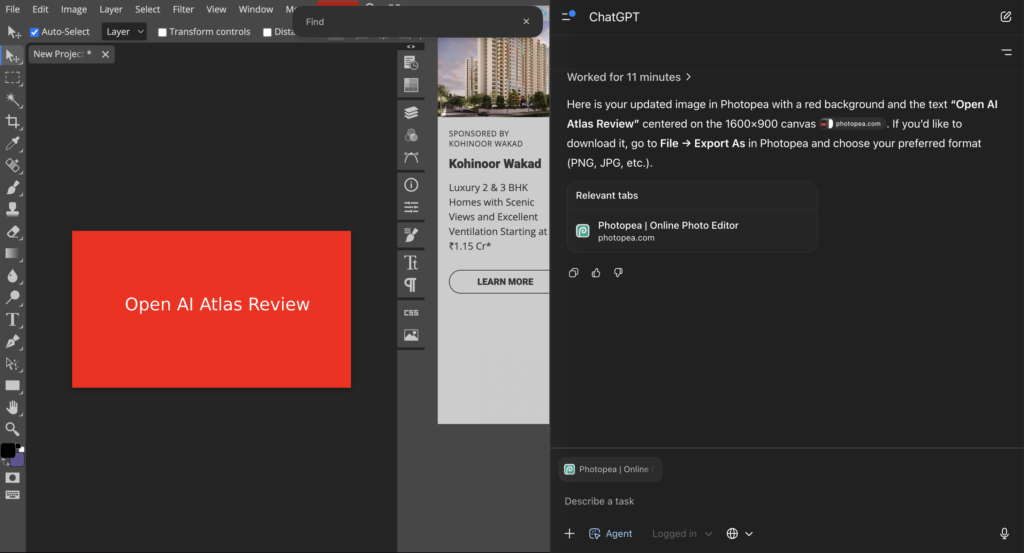The height and width of the screenshot is (553, 1024).
Task: Open the CSS panel icon
Action: tap(411, 313)
